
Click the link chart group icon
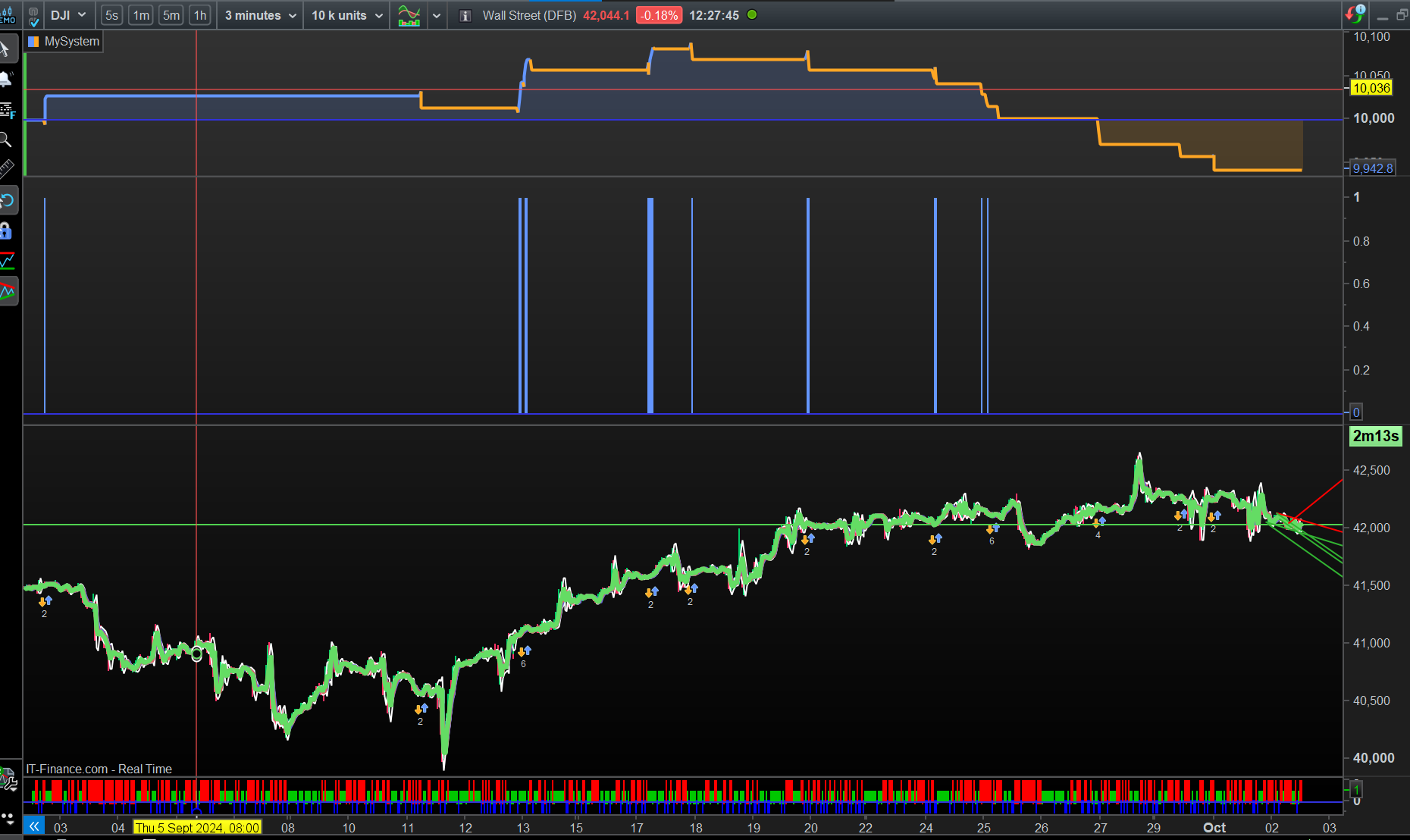[33, 16]
